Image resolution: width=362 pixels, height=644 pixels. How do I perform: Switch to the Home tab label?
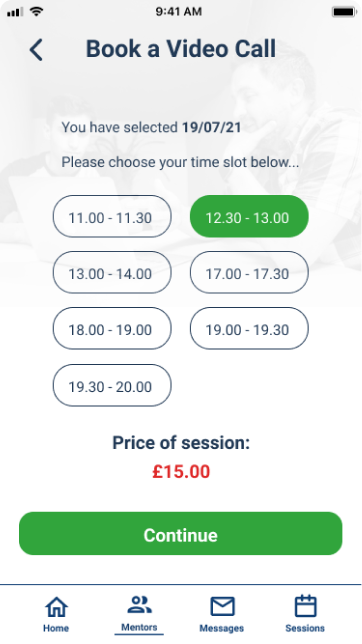pyautogui.click(x=56, y=628)
